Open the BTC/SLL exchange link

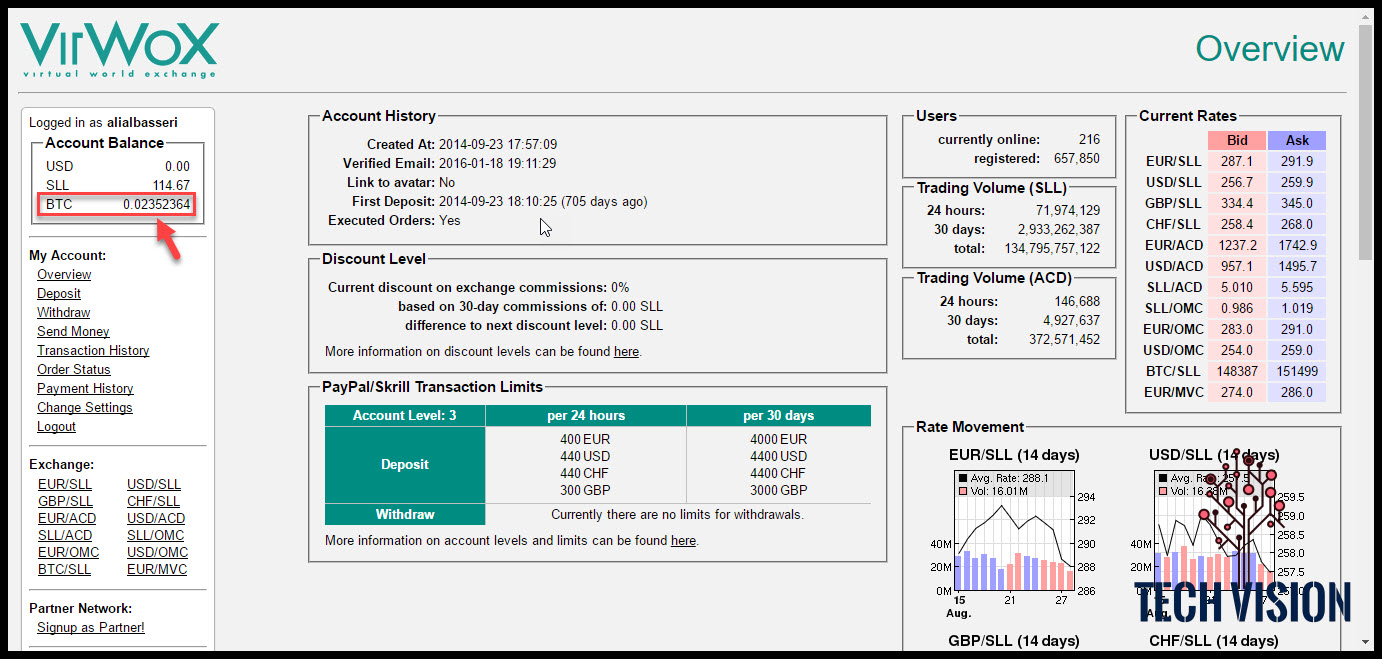point(65,569)
